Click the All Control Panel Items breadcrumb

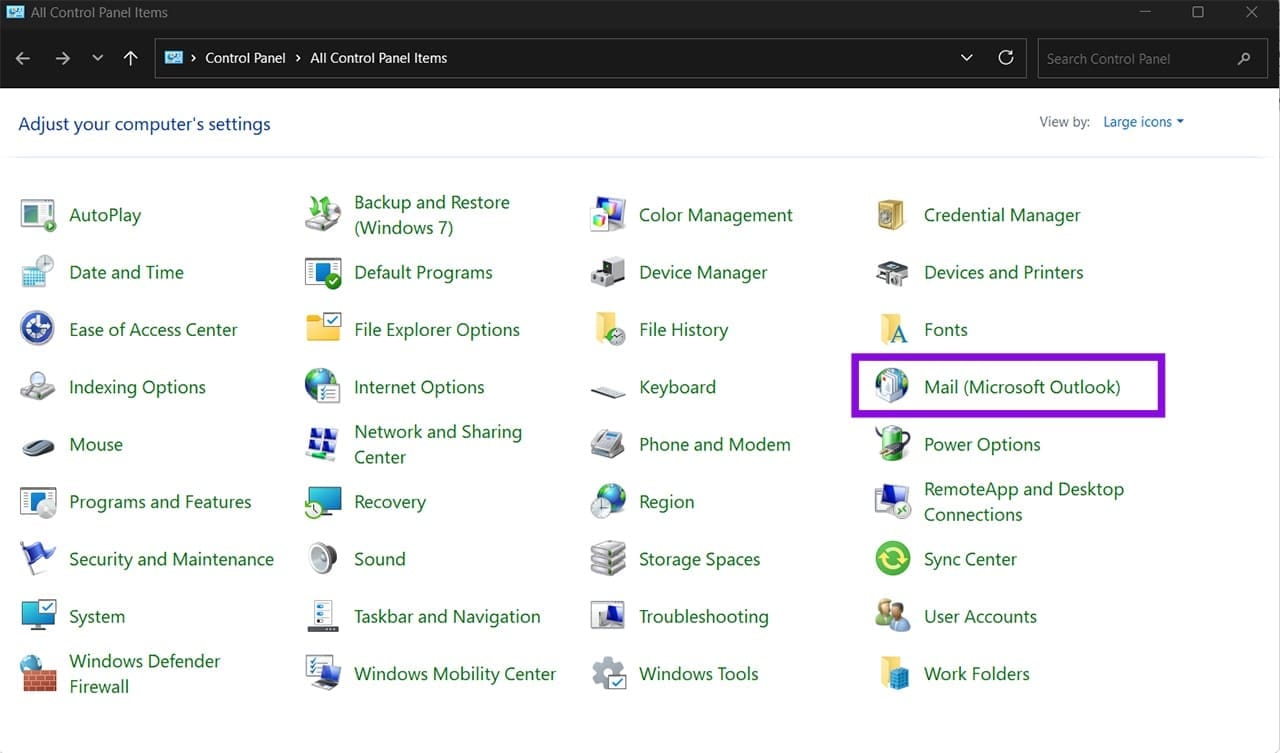point(379,58)
